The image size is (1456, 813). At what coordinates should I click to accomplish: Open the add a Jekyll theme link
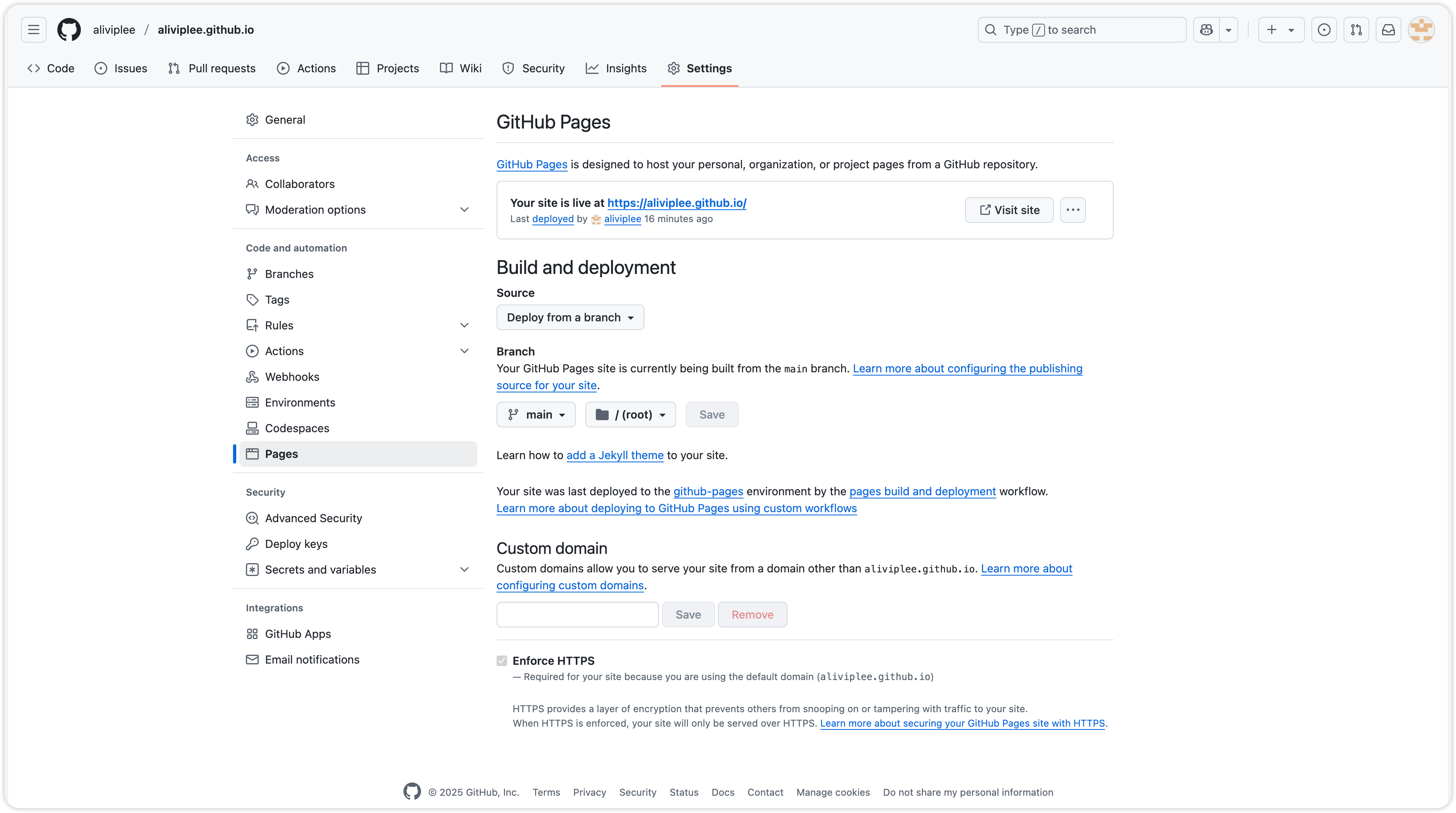point(615,455)
